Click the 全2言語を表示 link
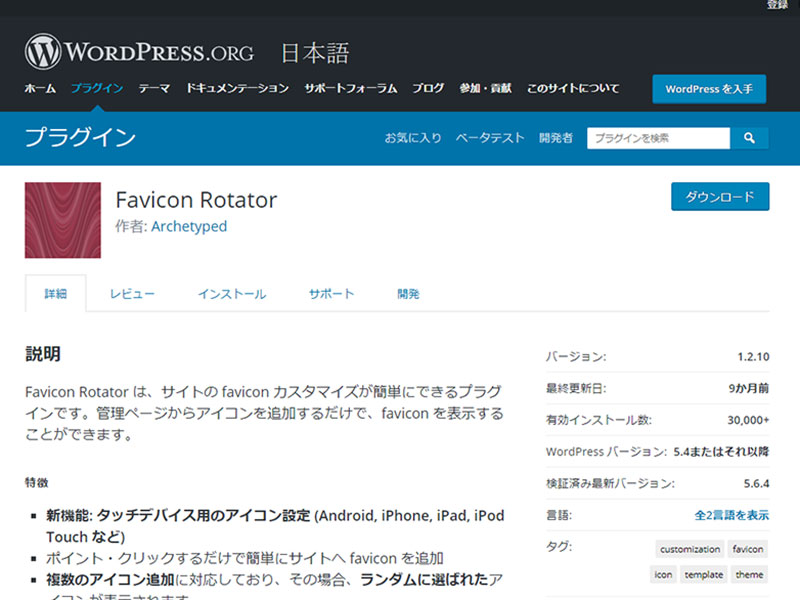The width and height of the screenshot is (800, 600). [731, 515]
